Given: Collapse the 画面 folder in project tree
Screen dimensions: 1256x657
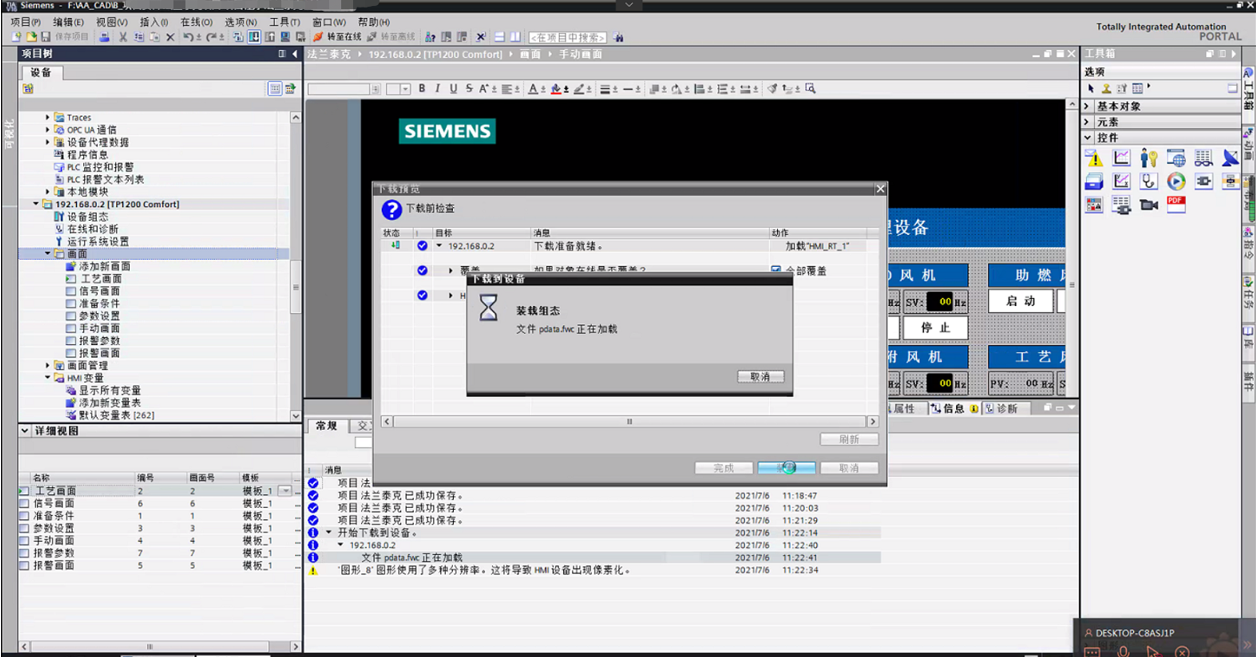Looking at the screenshot, I should [x=47, y=254].
